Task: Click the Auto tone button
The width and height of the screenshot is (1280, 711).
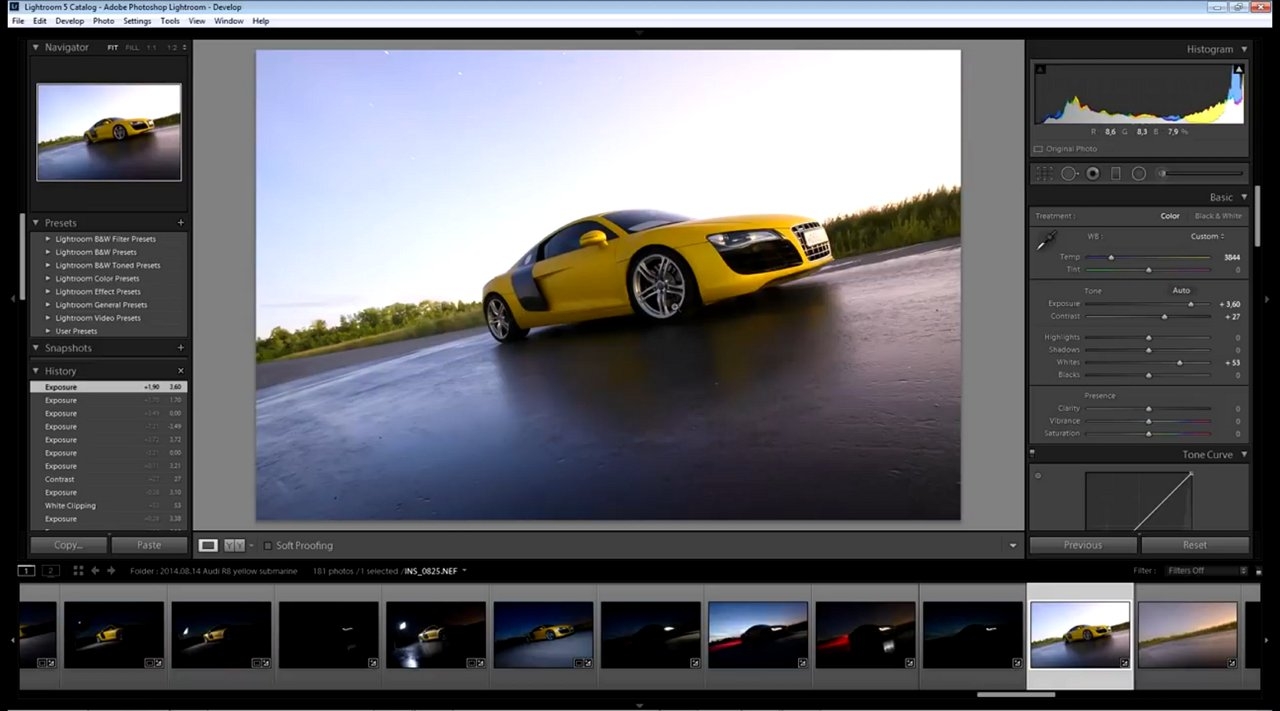Action: point(1181,290)
